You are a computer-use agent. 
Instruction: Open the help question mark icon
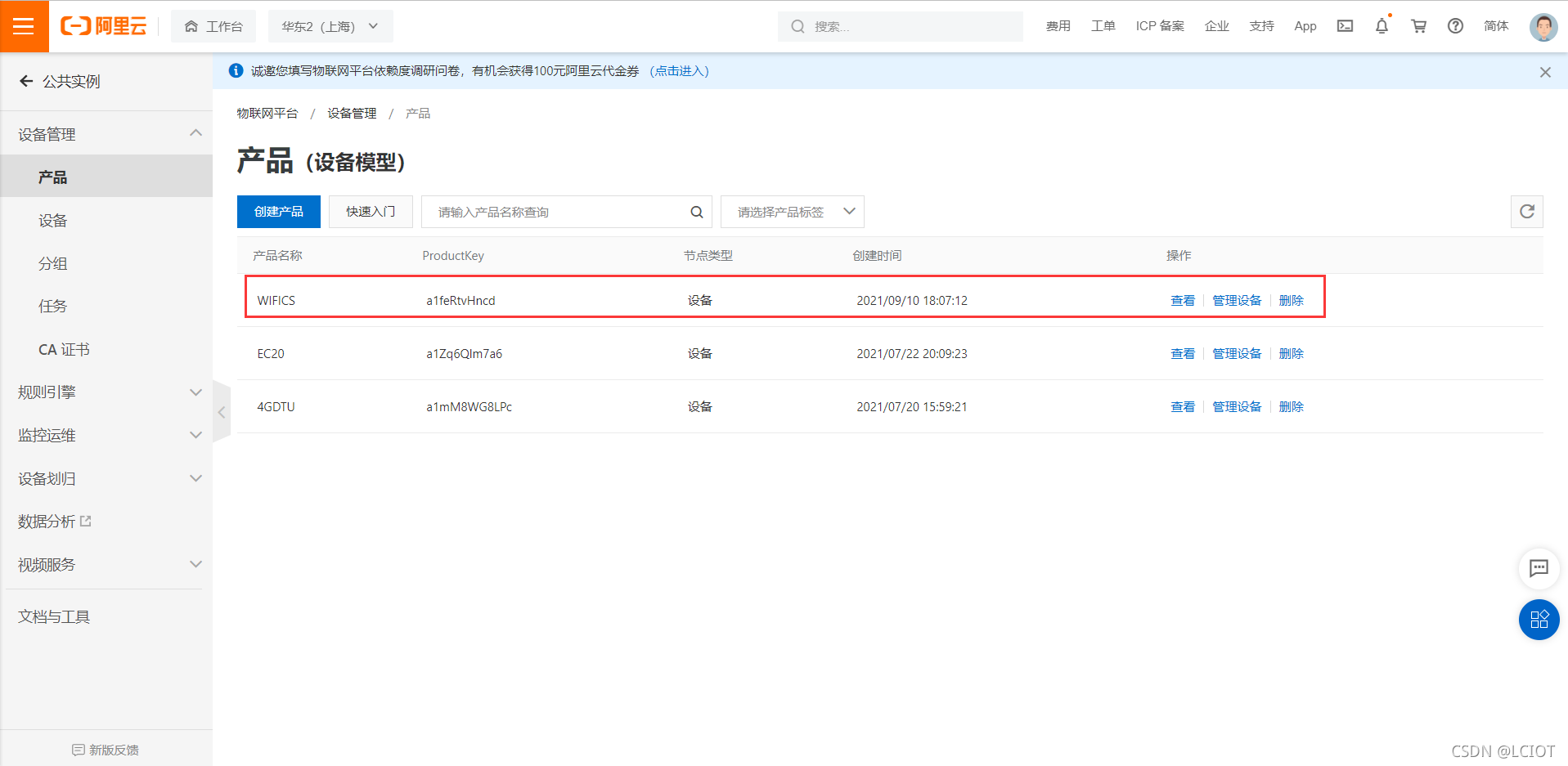[1455, 26]
